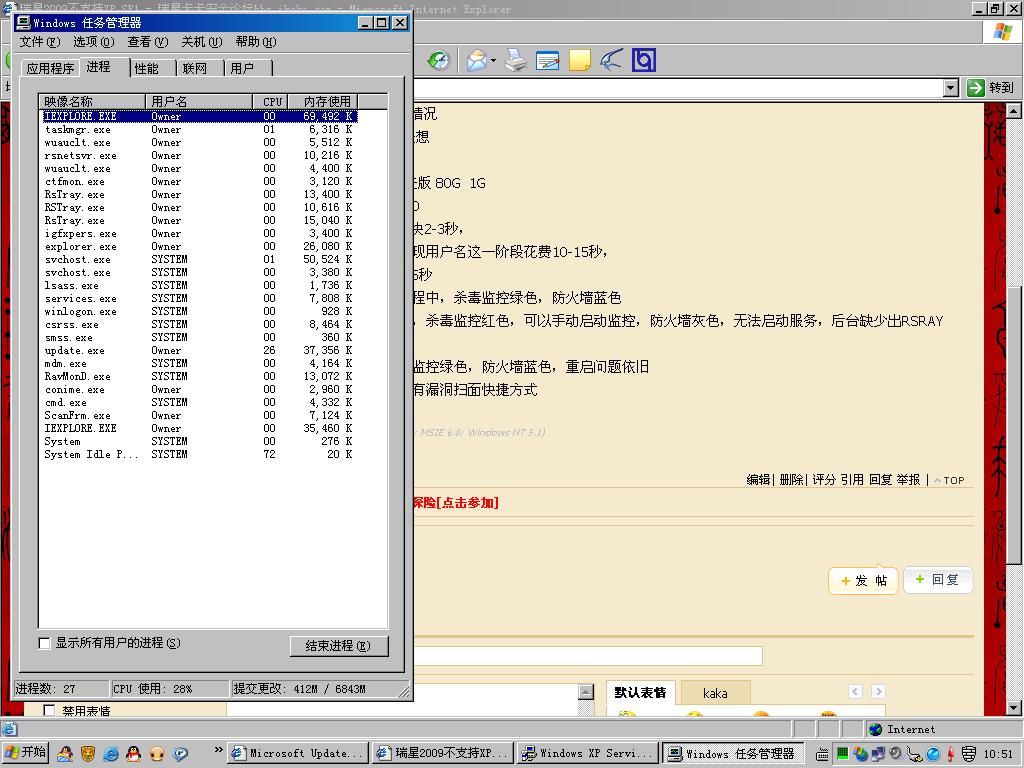Click the QQ penguin quick launch icon
This screenshot has width=1024, height=768.
click(133, 754)
